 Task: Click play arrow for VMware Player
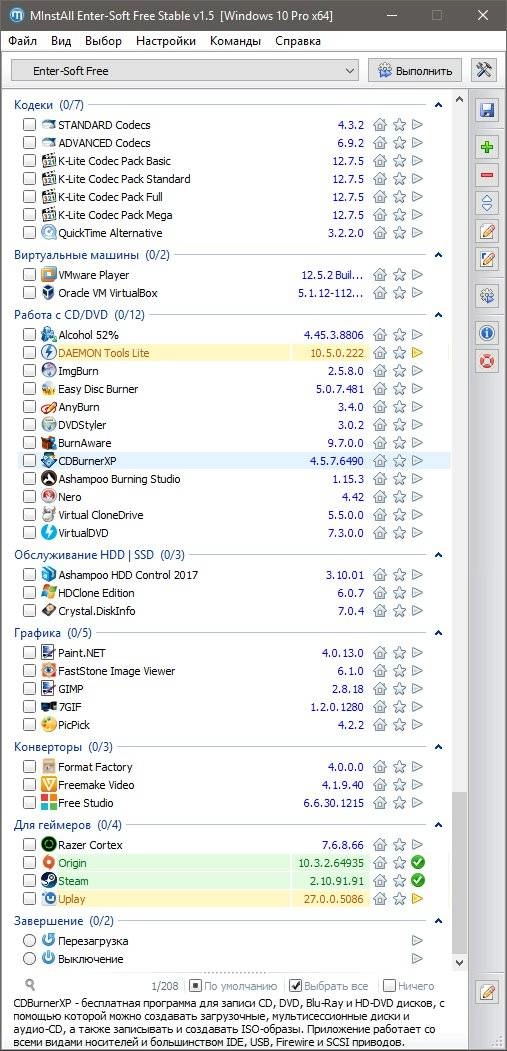pos(417,275)
